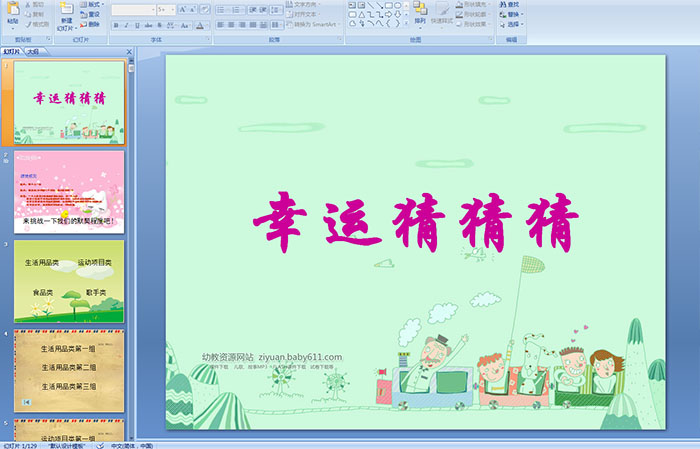Decrease indent level in paragraph group

(x=253, y=9)
